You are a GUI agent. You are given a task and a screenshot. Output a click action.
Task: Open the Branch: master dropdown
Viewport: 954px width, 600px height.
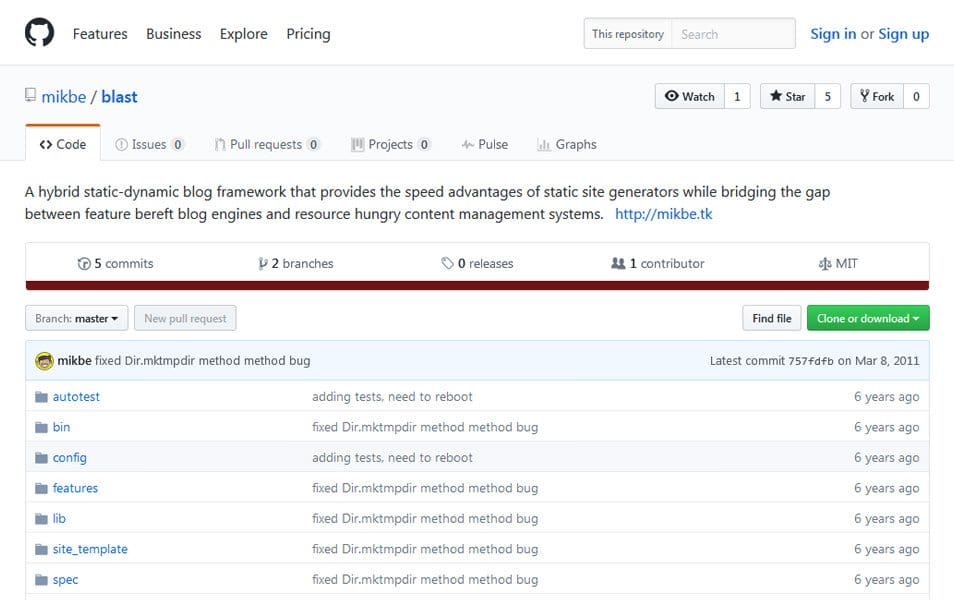[x=77, y=318]
